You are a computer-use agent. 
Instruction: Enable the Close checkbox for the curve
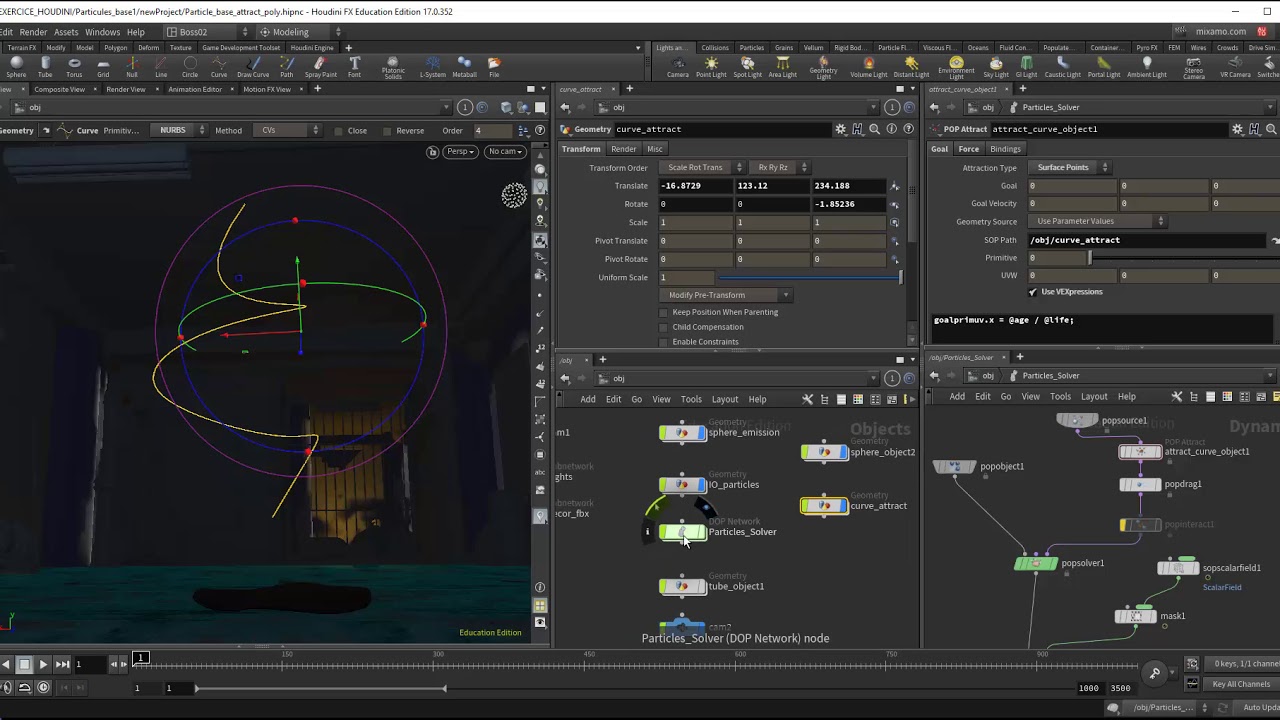[339, 131]
